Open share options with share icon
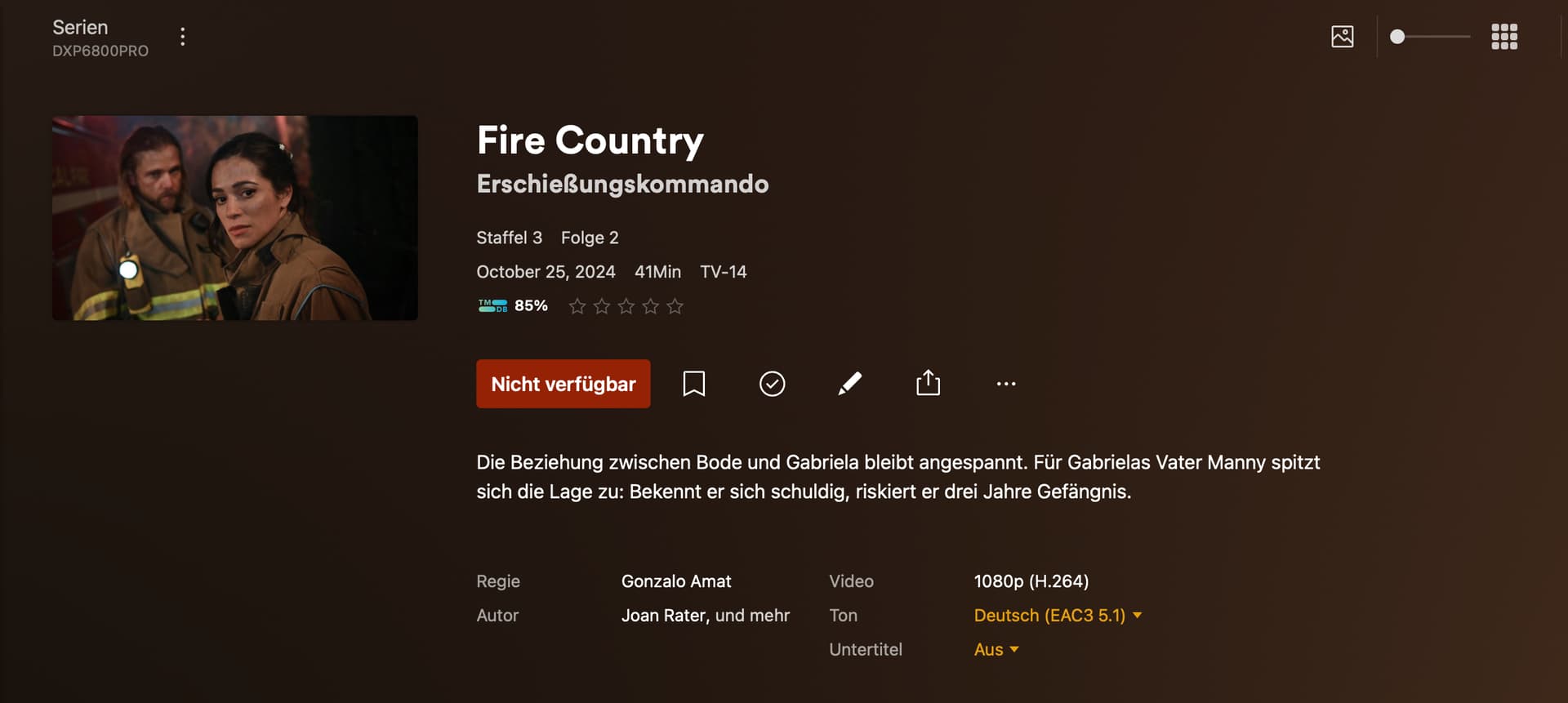 (x=928, y=384)
